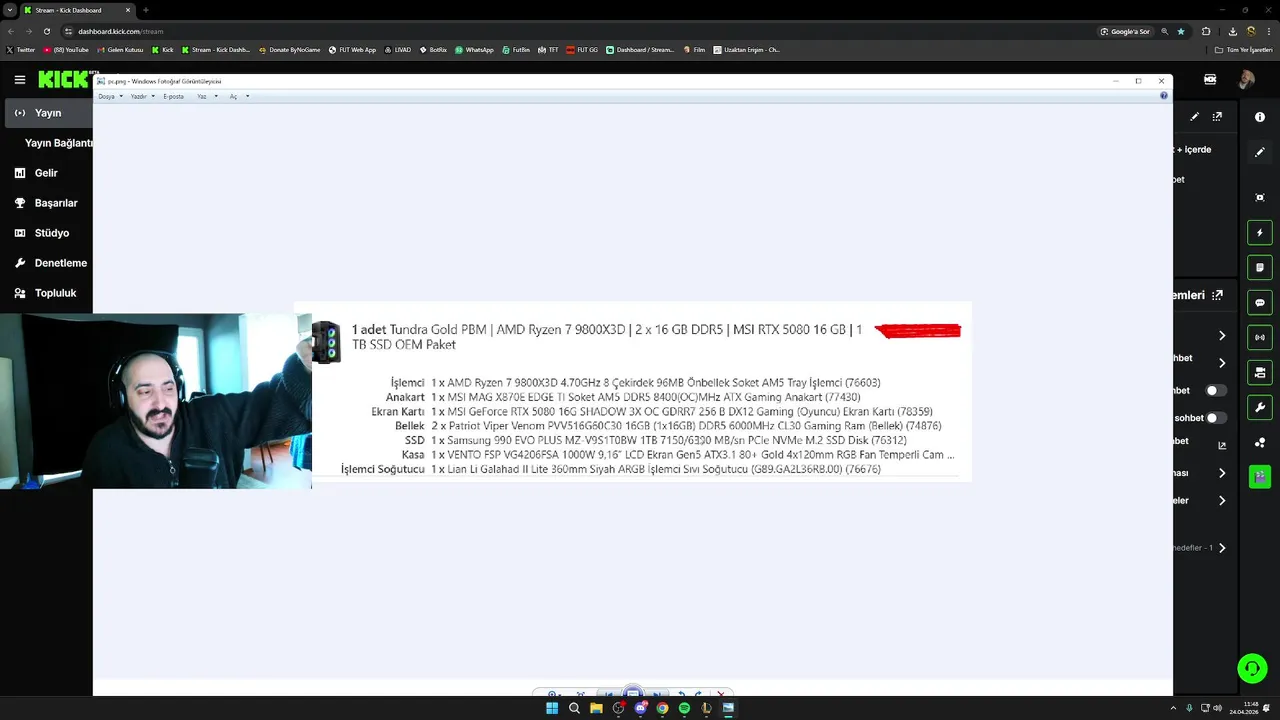Click the pencil edit icon in right rail

tap(1260, 153)
